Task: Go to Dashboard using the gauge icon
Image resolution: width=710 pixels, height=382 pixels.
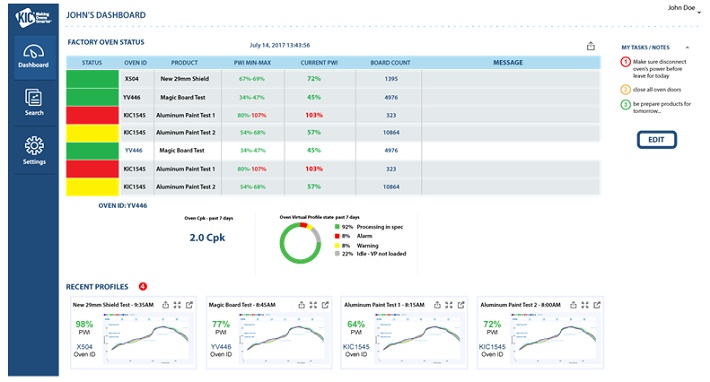Action: (34, 56)
